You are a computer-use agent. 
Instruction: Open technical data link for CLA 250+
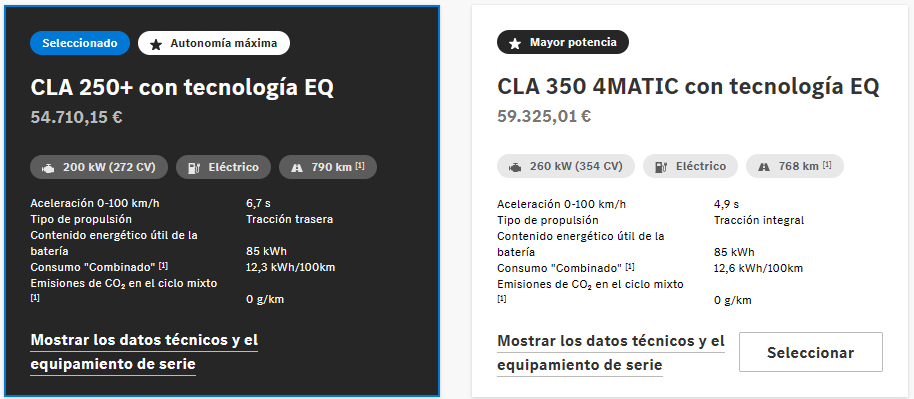pos(144,352)
